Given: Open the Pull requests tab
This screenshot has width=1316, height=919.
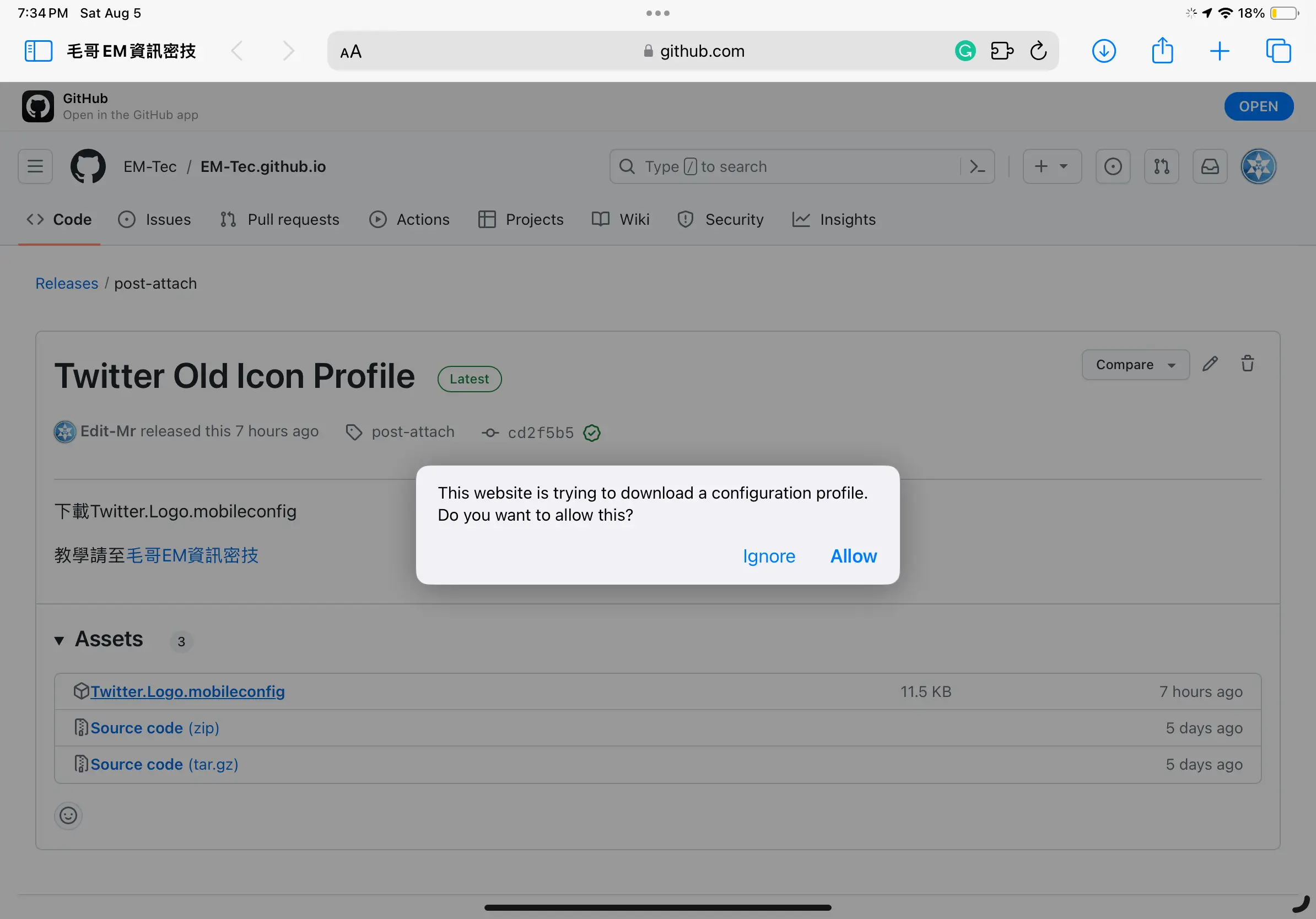Looking at the screenshot, I should [x=280, y=220].
